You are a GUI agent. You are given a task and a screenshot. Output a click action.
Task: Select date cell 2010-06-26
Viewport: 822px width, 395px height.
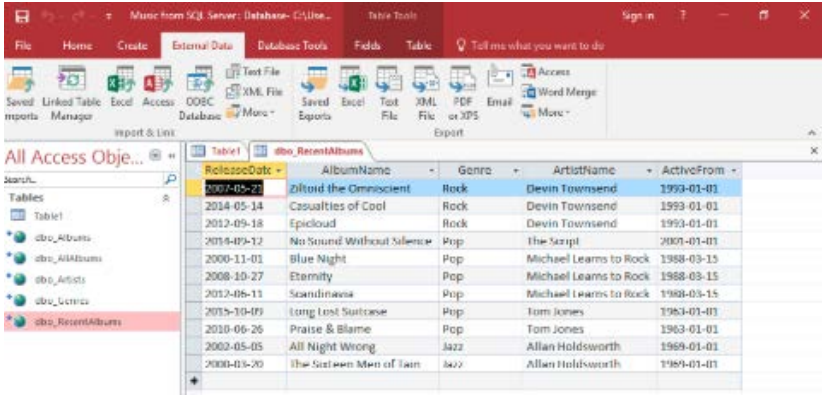coord(244,329)
